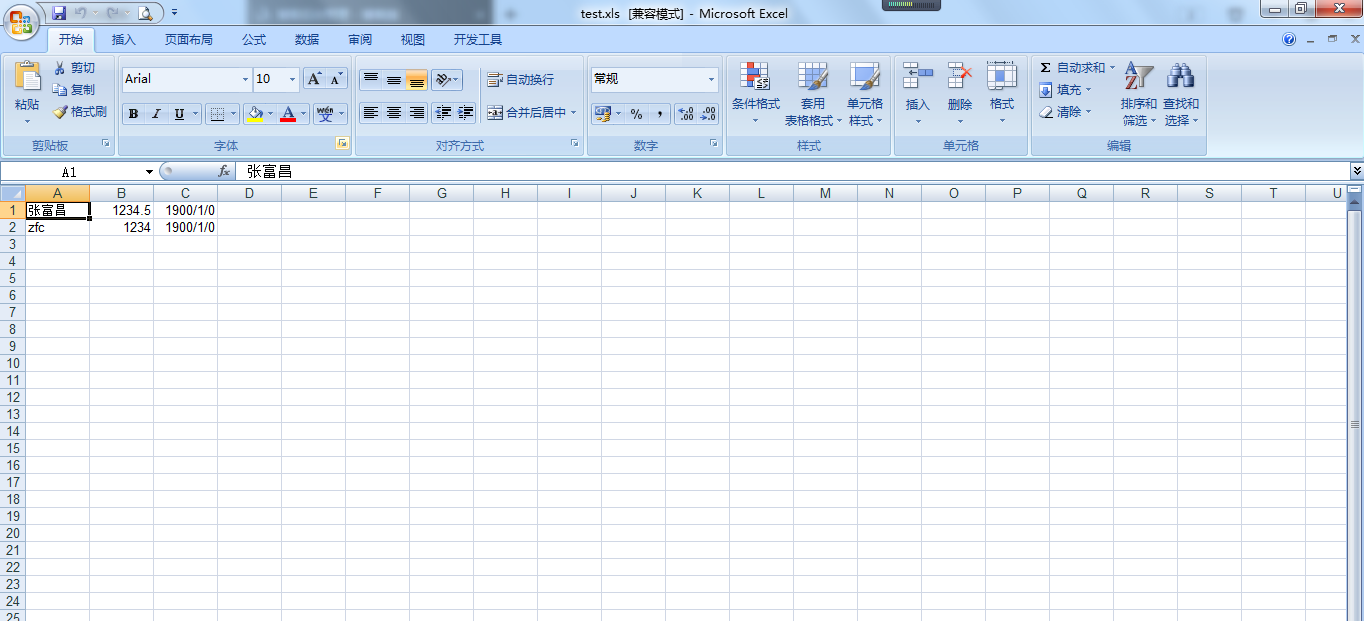Decrease font size with small A button
This screenshot has width=1364, height=621.
(x=337, y=79)
